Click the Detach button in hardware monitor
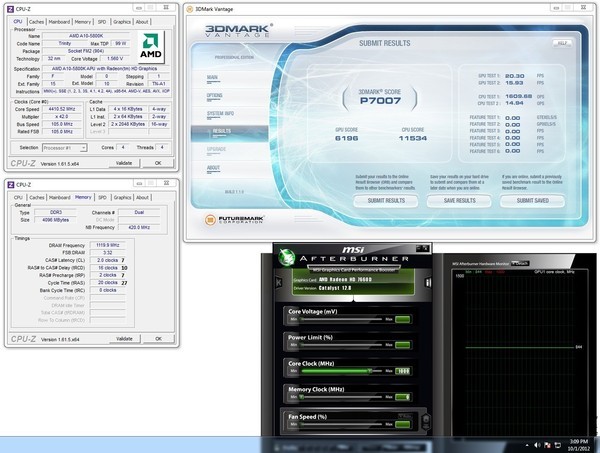This screenshot has width=600, height=453. (520, 263)
